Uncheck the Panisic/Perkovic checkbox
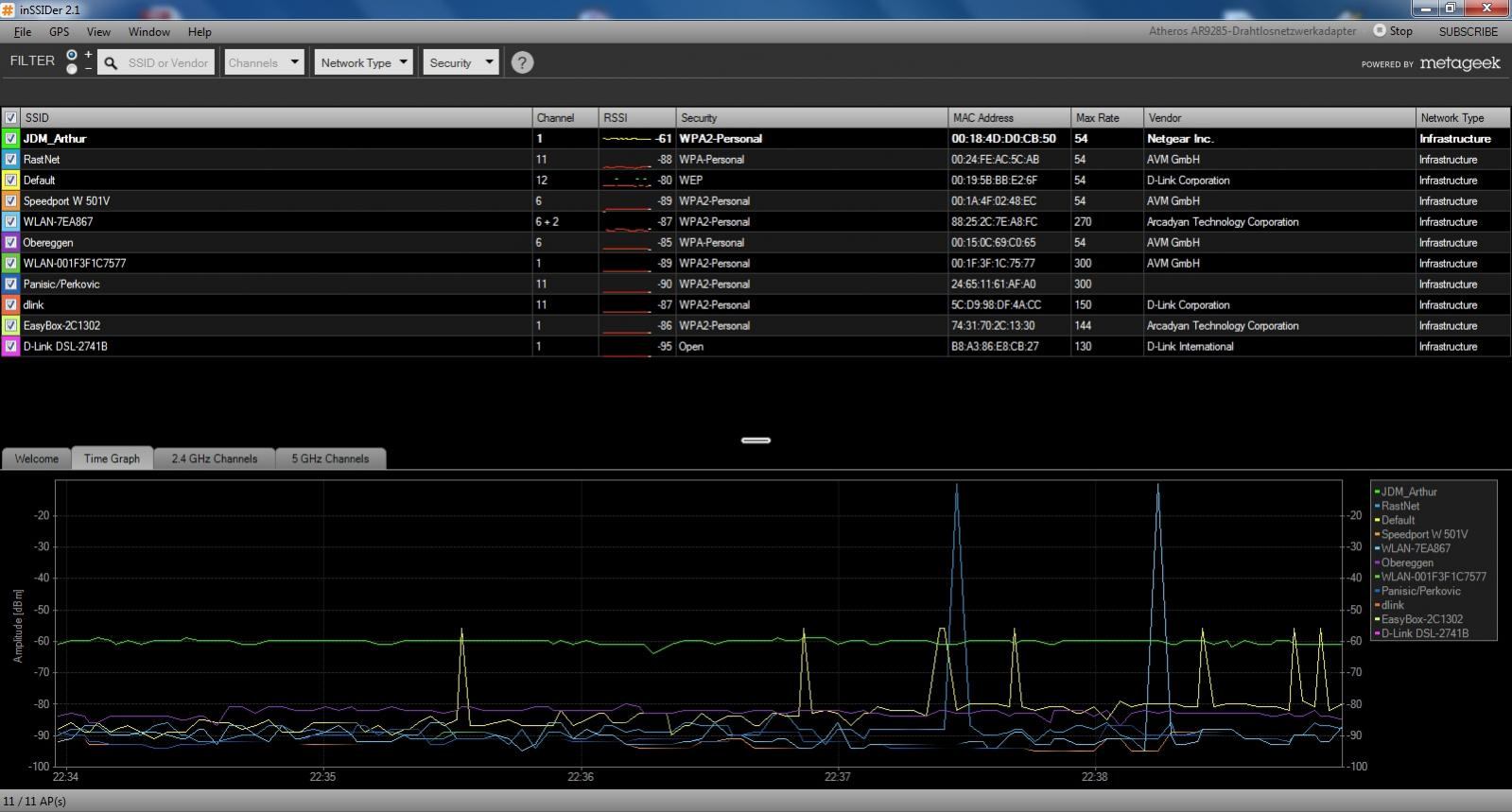This screenshot has width=1512, height=812. point(10,284)
